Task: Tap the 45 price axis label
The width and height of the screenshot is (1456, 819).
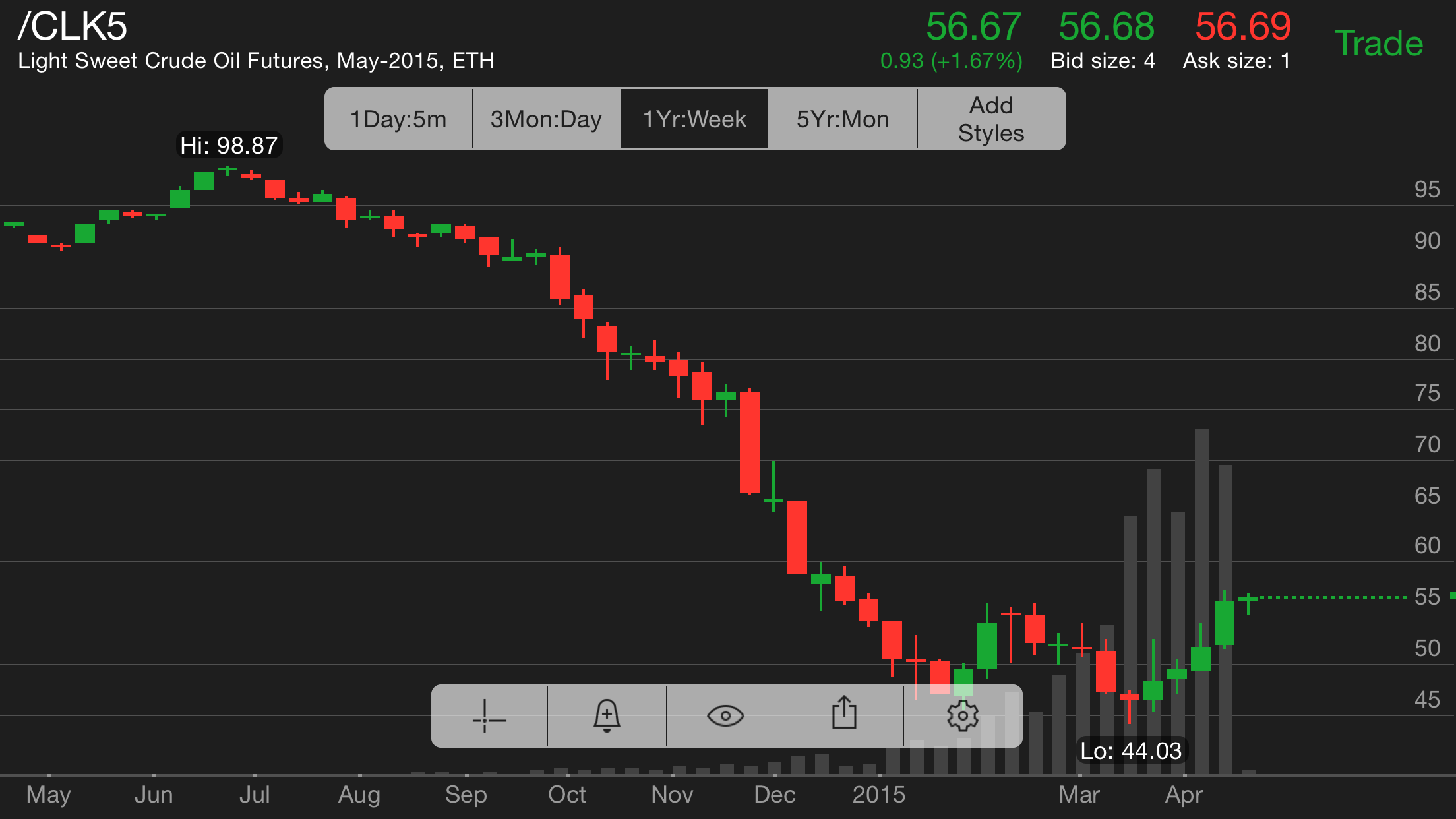Action: [1427, 700]
